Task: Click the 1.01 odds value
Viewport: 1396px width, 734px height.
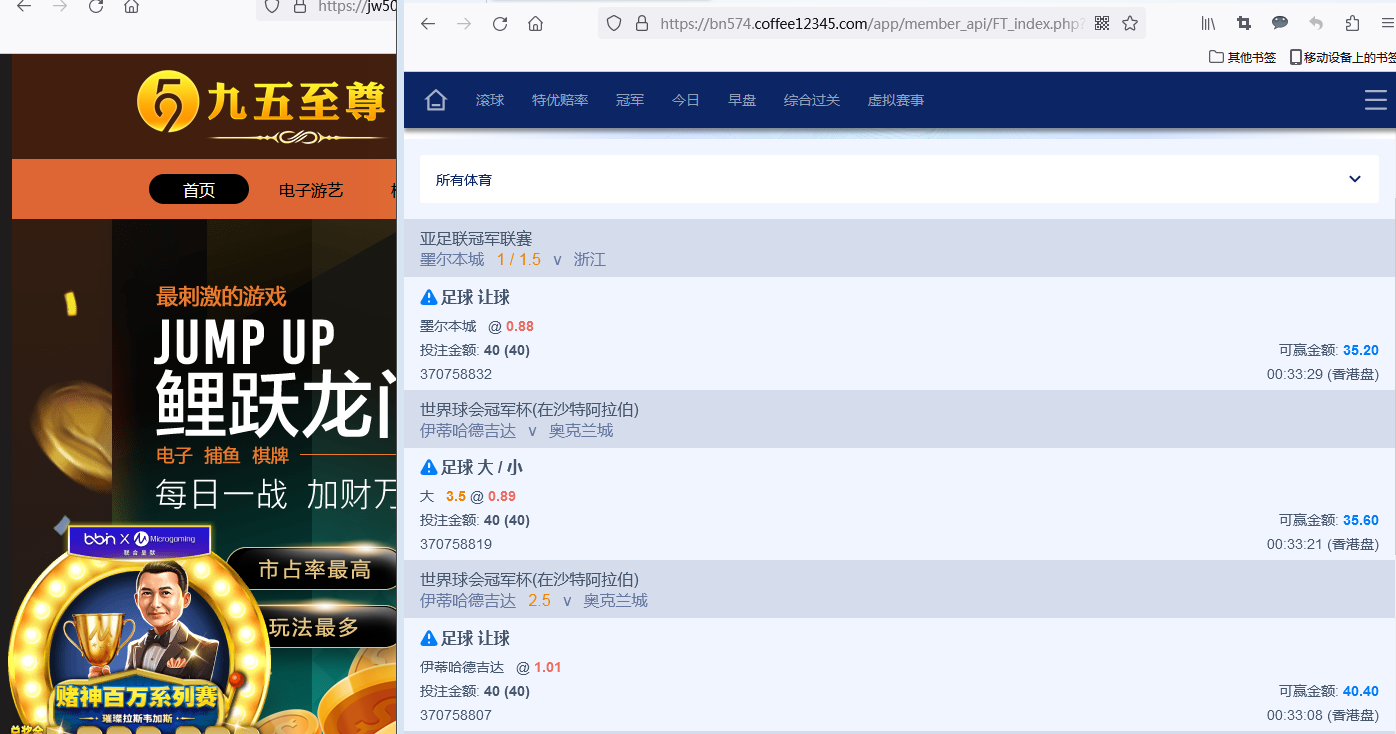Action: [548, 667]
